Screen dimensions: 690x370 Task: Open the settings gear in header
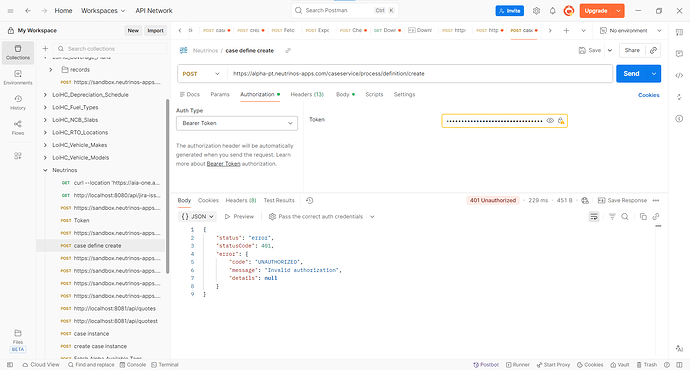pos(536,11)
